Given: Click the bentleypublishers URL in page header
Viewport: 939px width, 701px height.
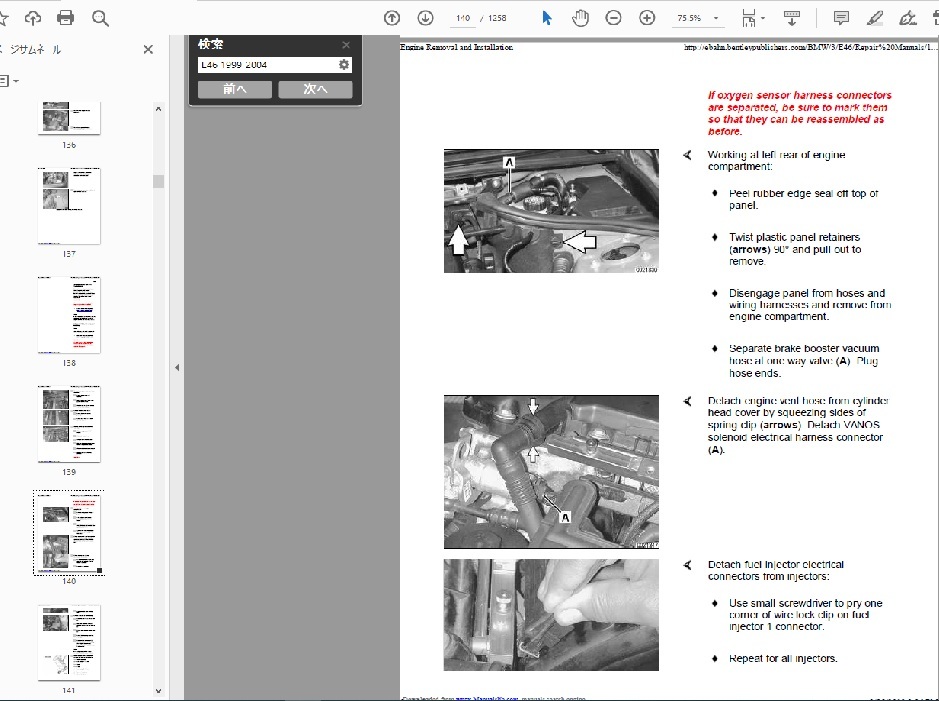Looking at the screenshot, I should tap(811, 47).
